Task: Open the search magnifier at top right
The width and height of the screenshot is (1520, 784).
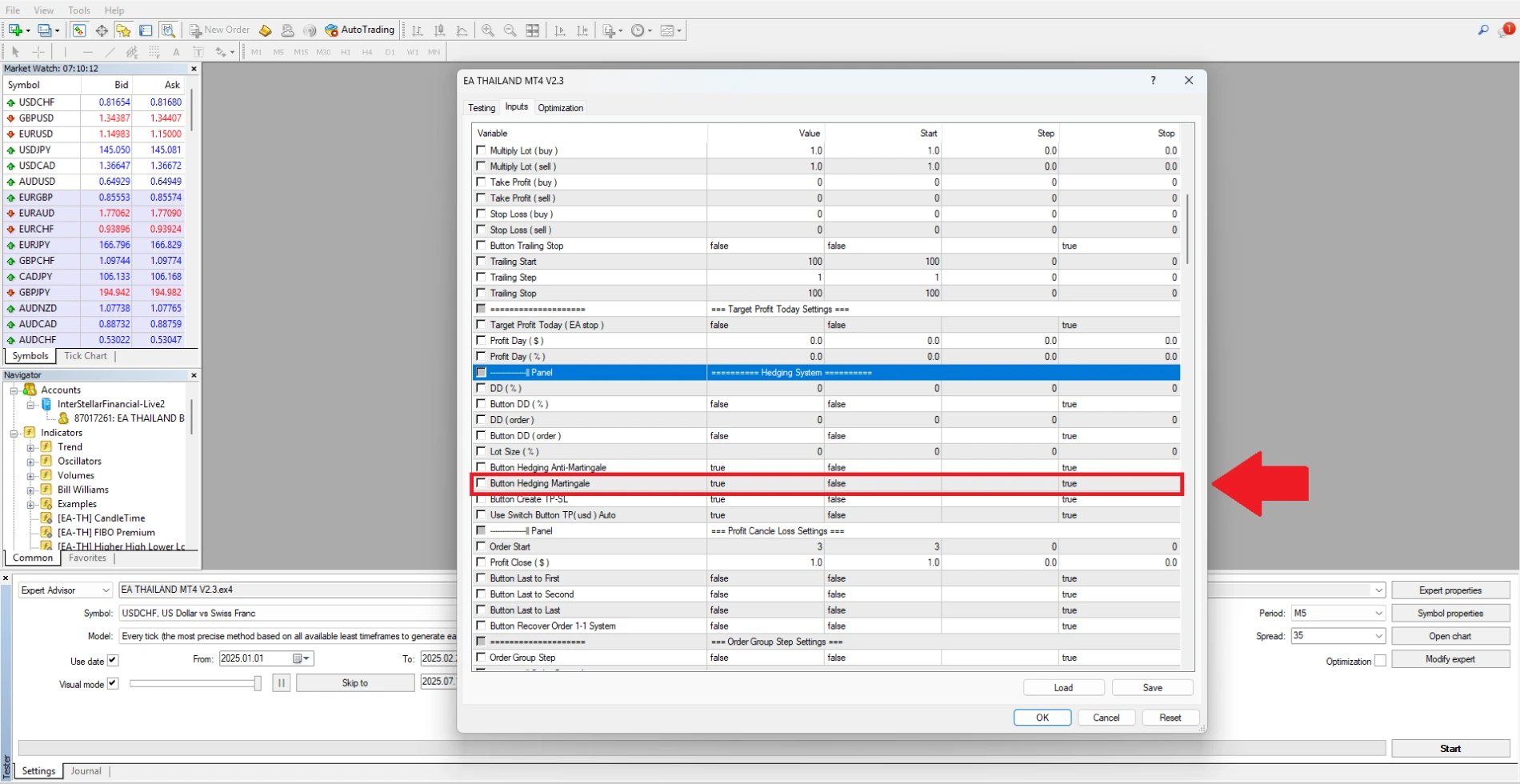Action: pos(1482,30)
